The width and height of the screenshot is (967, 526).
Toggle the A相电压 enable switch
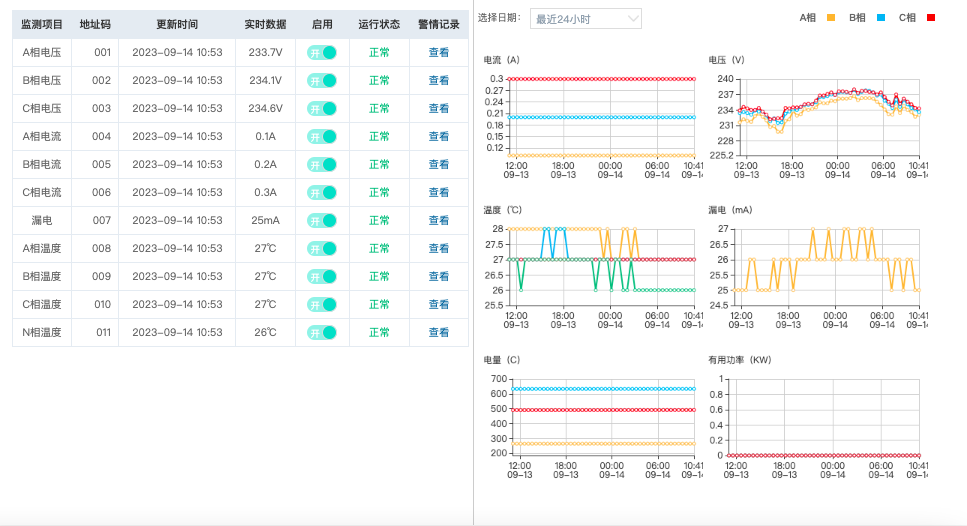[322, 53]
